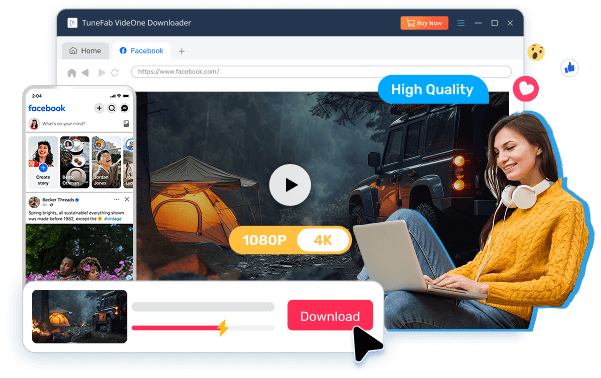Click the red Download button
This screenshot has width=601, height=378.
tap(330, 315)
